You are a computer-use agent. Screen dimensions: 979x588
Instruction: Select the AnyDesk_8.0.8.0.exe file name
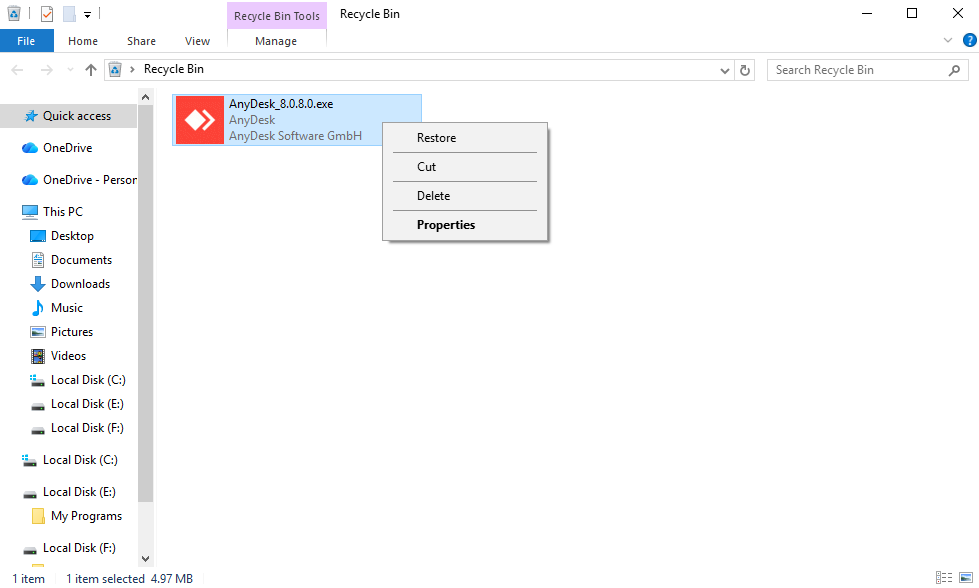coord(281,104)
